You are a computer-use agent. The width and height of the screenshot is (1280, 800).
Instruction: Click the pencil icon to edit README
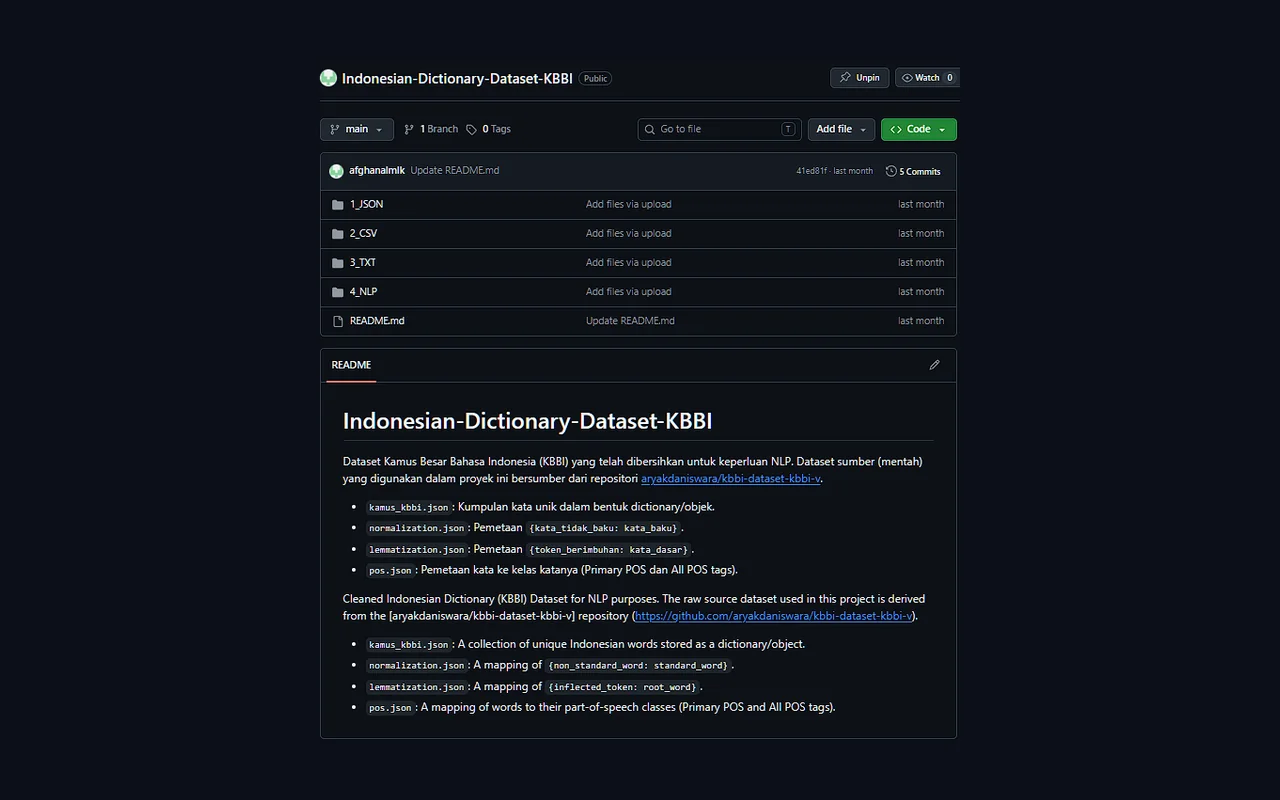tap(934, 365)
